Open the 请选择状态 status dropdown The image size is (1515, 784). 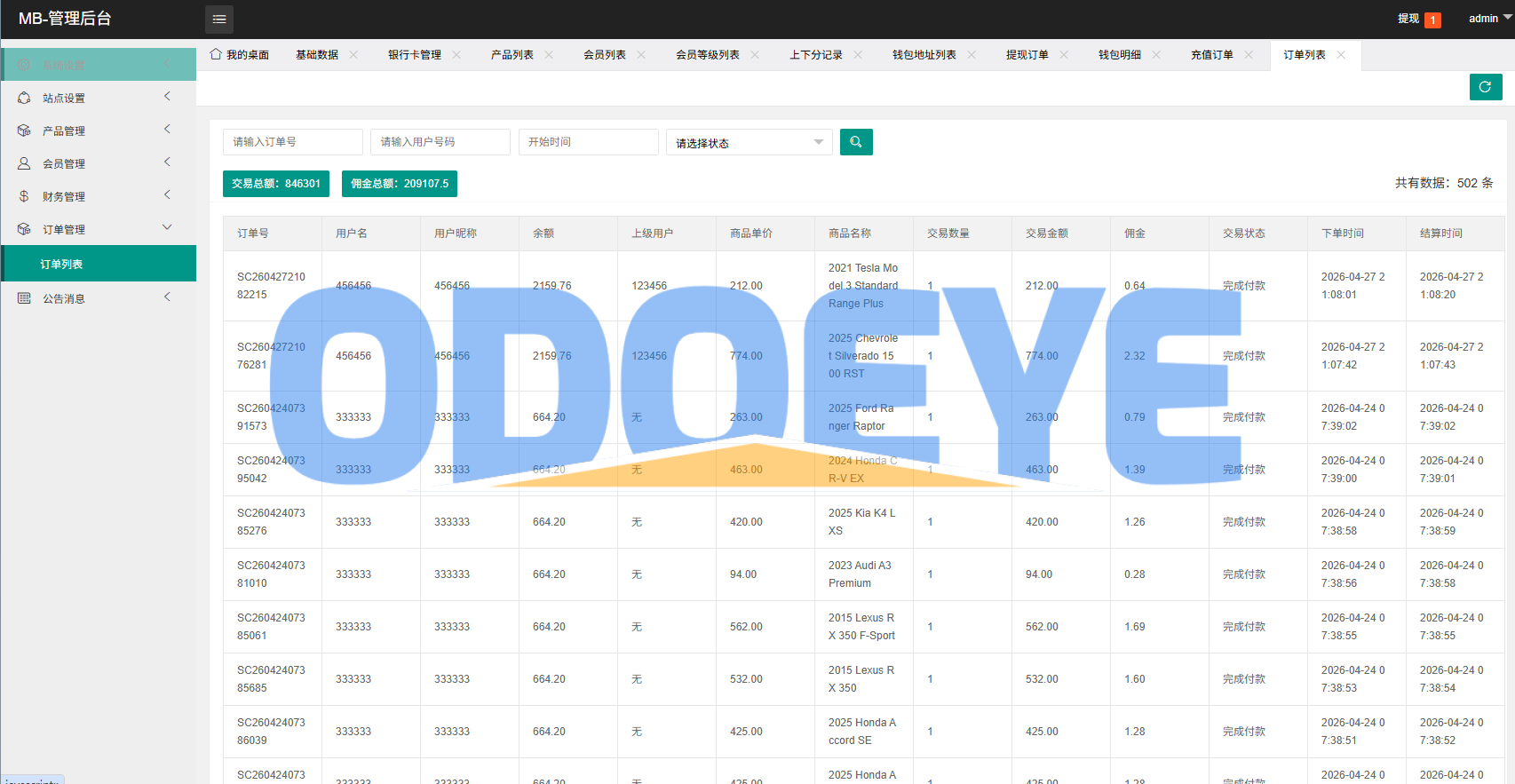click(750, 143)
